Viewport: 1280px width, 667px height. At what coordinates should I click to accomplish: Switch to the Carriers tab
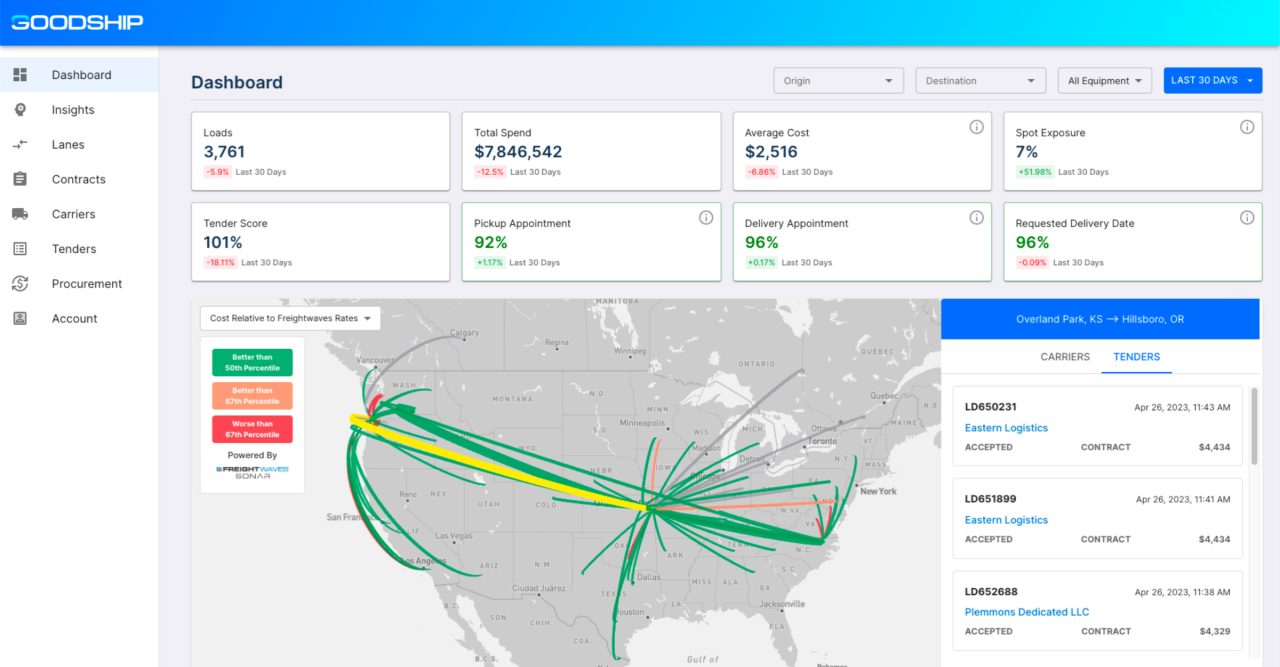[1065, 357]
